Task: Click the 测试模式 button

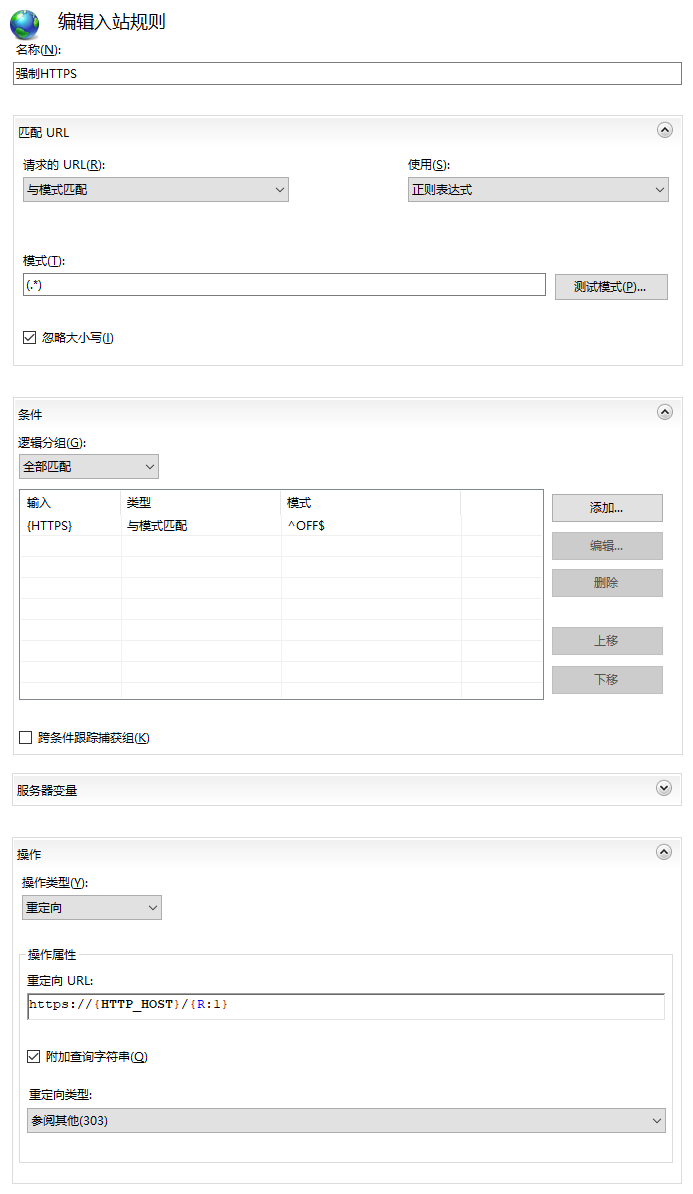Action: click(x=611, y=287)
